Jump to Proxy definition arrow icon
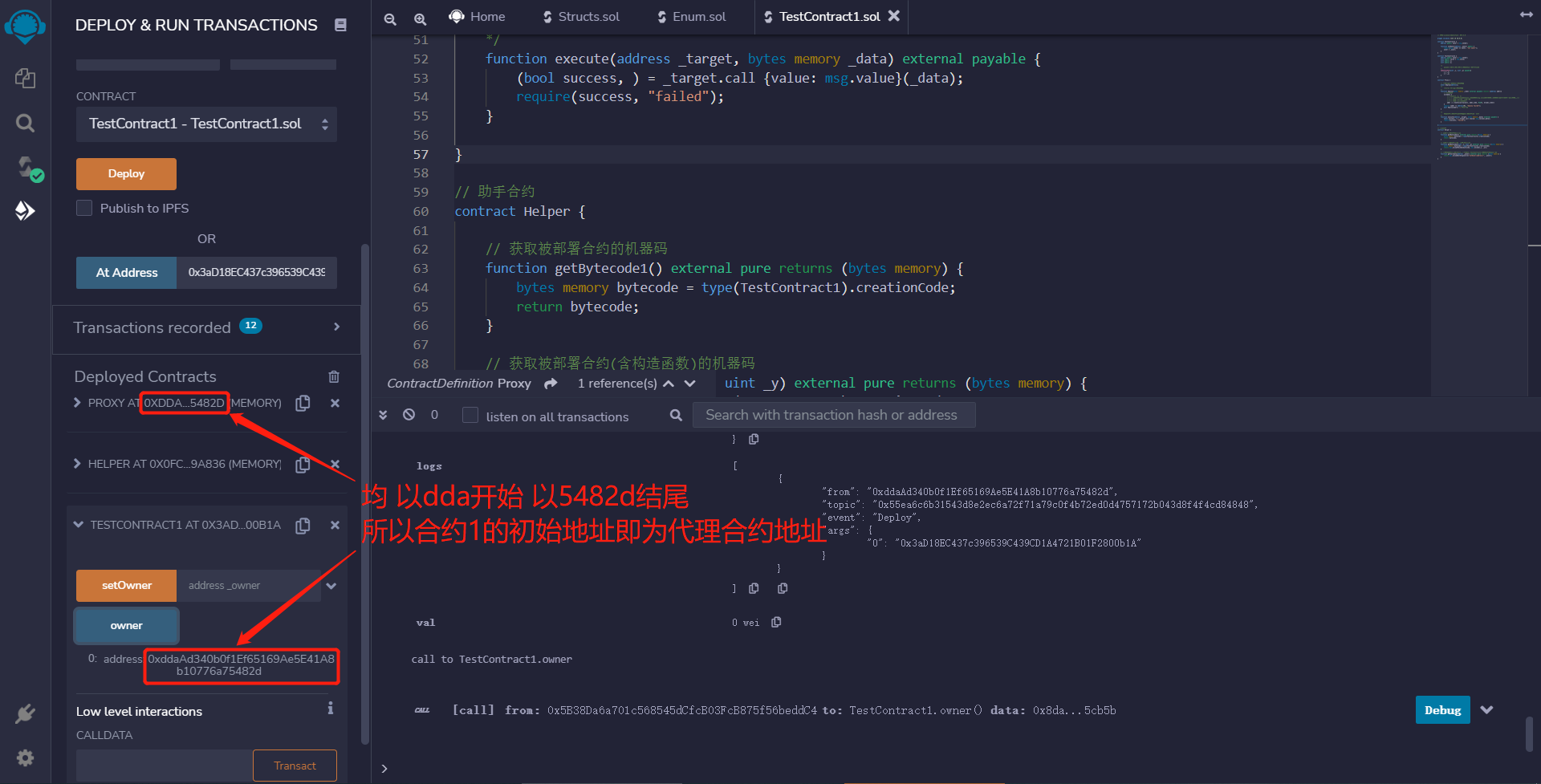The width and height of the screenshot is (1541, 784). point(551,384)
